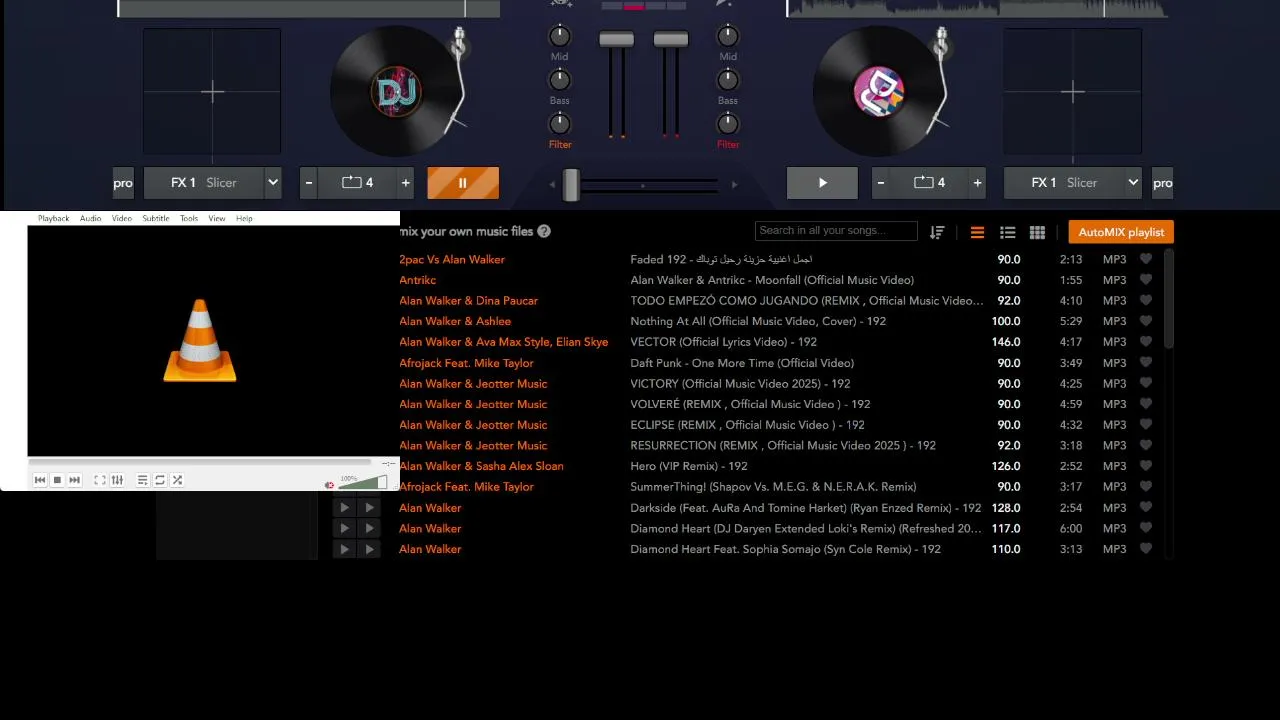Image resolution: width=1280 pixels, height=720 pixels.
Task: Click the left deck pro button
Action: click(x=123, y=183)
